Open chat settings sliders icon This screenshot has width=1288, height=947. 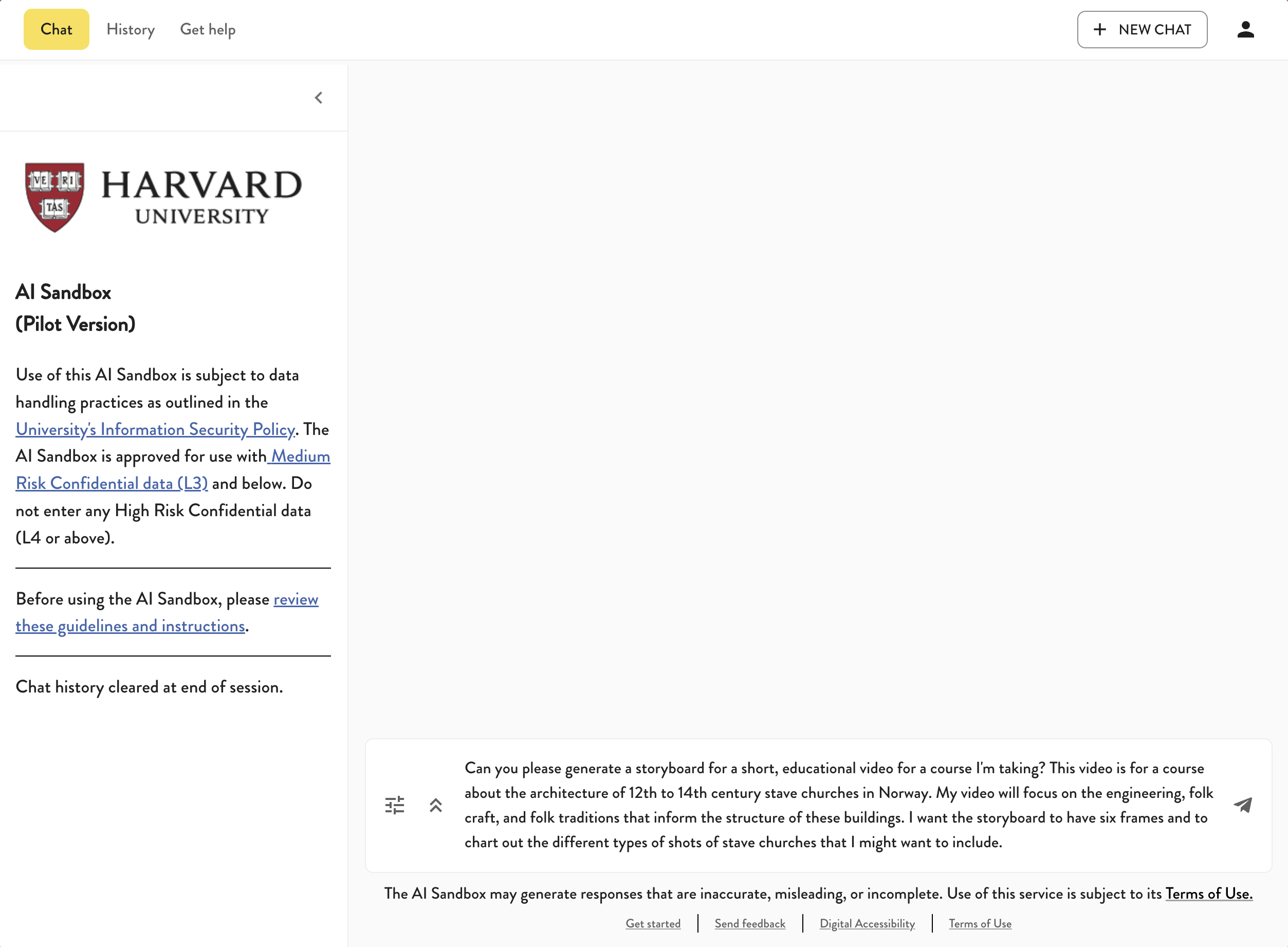pyautogui.click(x=394, y=805)
